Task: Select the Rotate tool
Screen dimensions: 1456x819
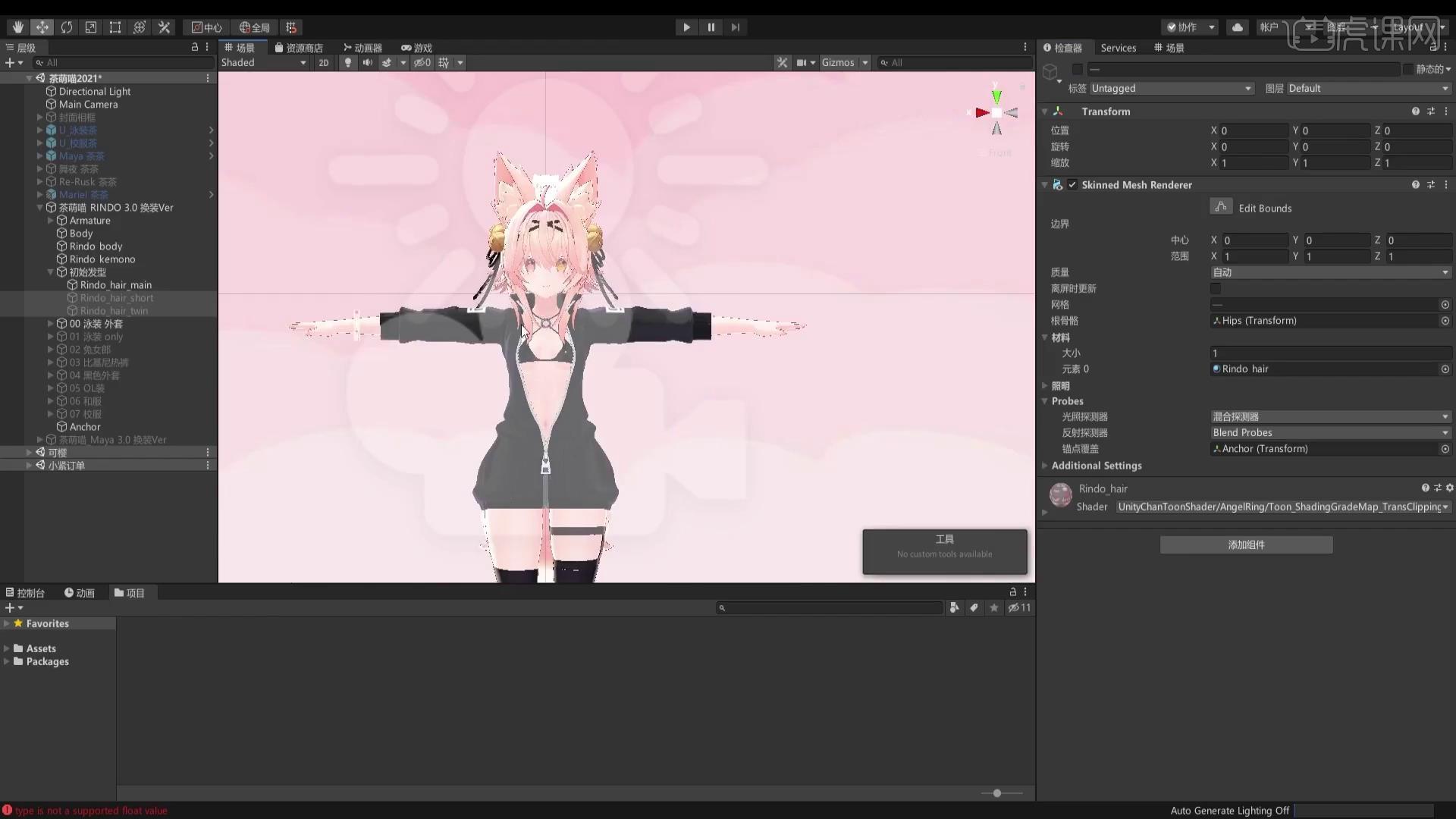Action: pyautogui.click(x=67, y=27)
